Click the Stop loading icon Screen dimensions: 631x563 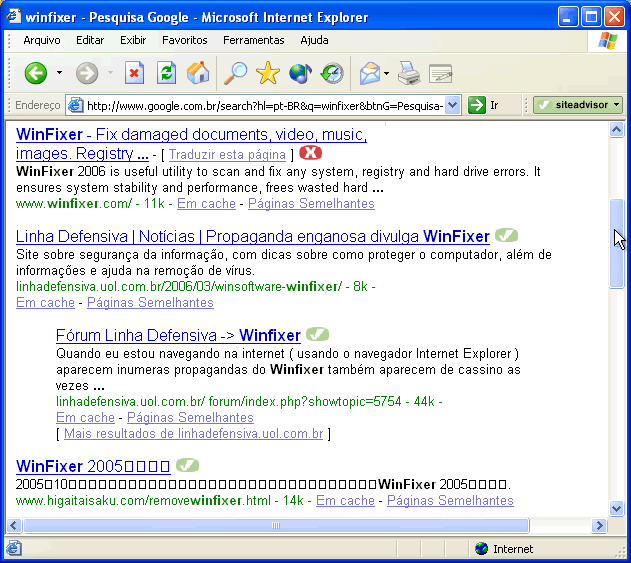click(x=135, y=73)
